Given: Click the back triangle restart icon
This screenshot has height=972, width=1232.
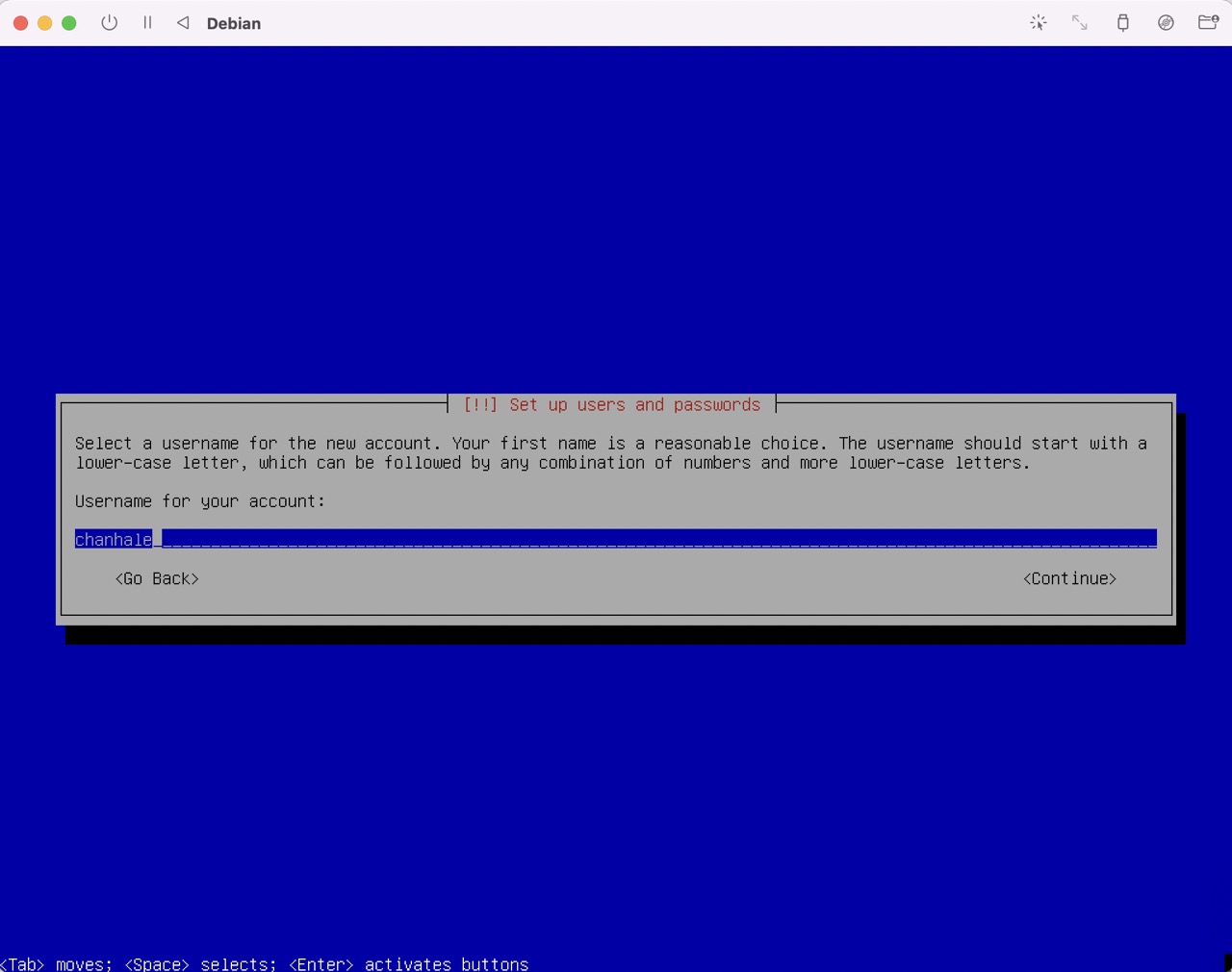Looking at the screenshot, I should (x=183, y=22).
